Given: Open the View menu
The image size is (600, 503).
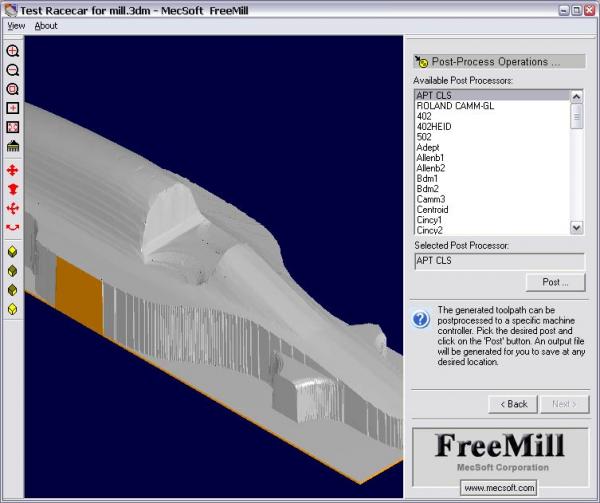Looking at the screenshot, I should click(16, 26).
